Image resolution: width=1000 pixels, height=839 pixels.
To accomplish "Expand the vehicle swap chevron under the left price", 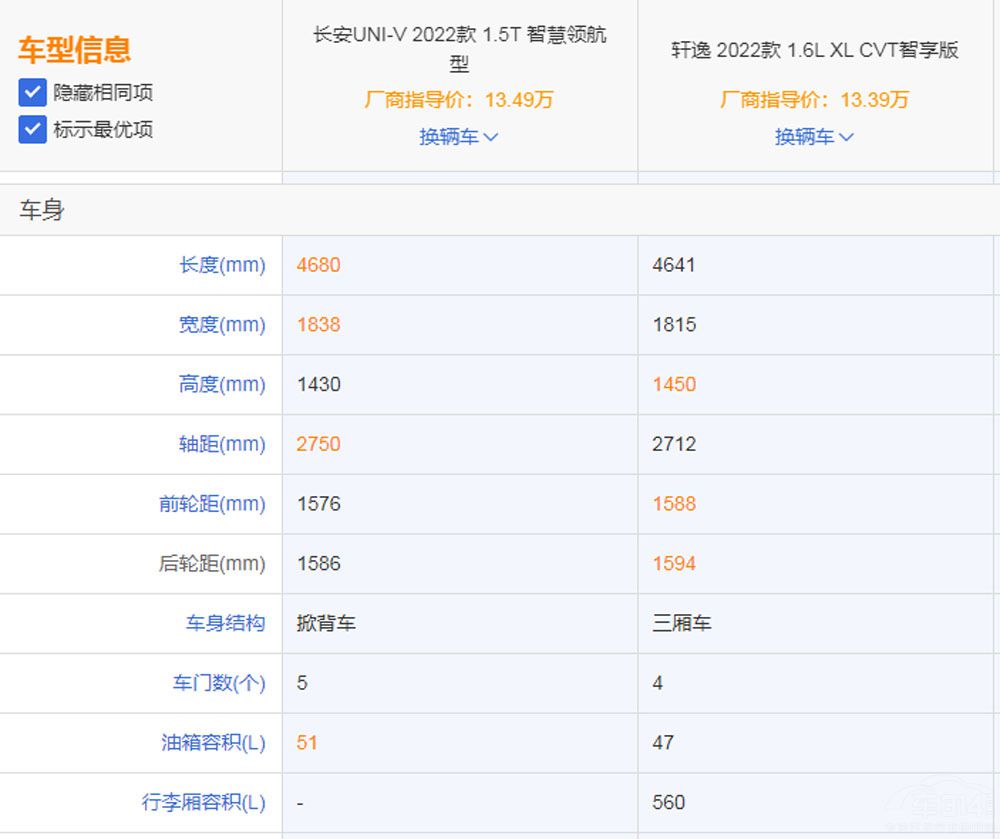I will (x=489, y=137).
